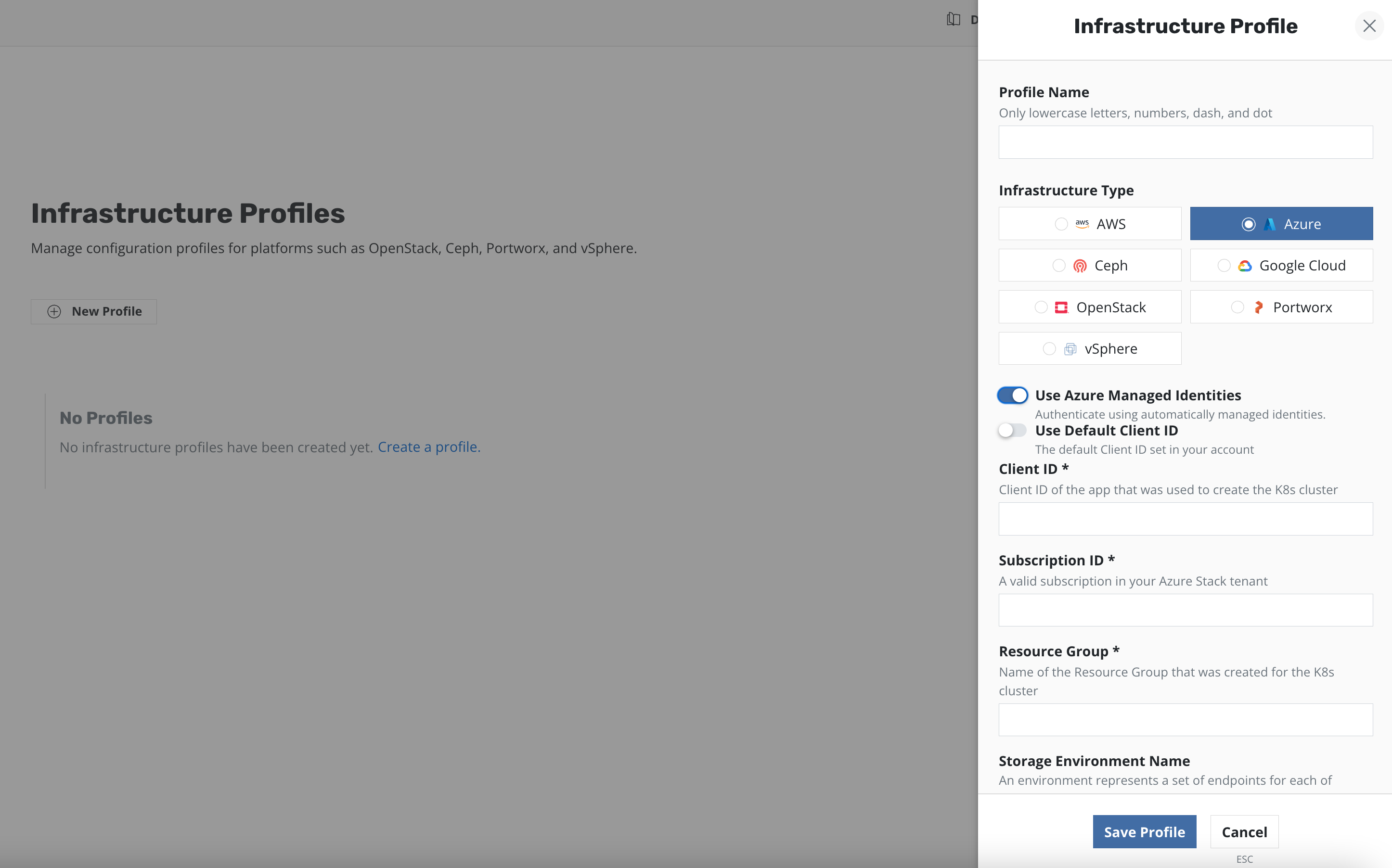Click the OpenStack logo icon
This screenshot has height=868, width=1392.
point(1061,308)
